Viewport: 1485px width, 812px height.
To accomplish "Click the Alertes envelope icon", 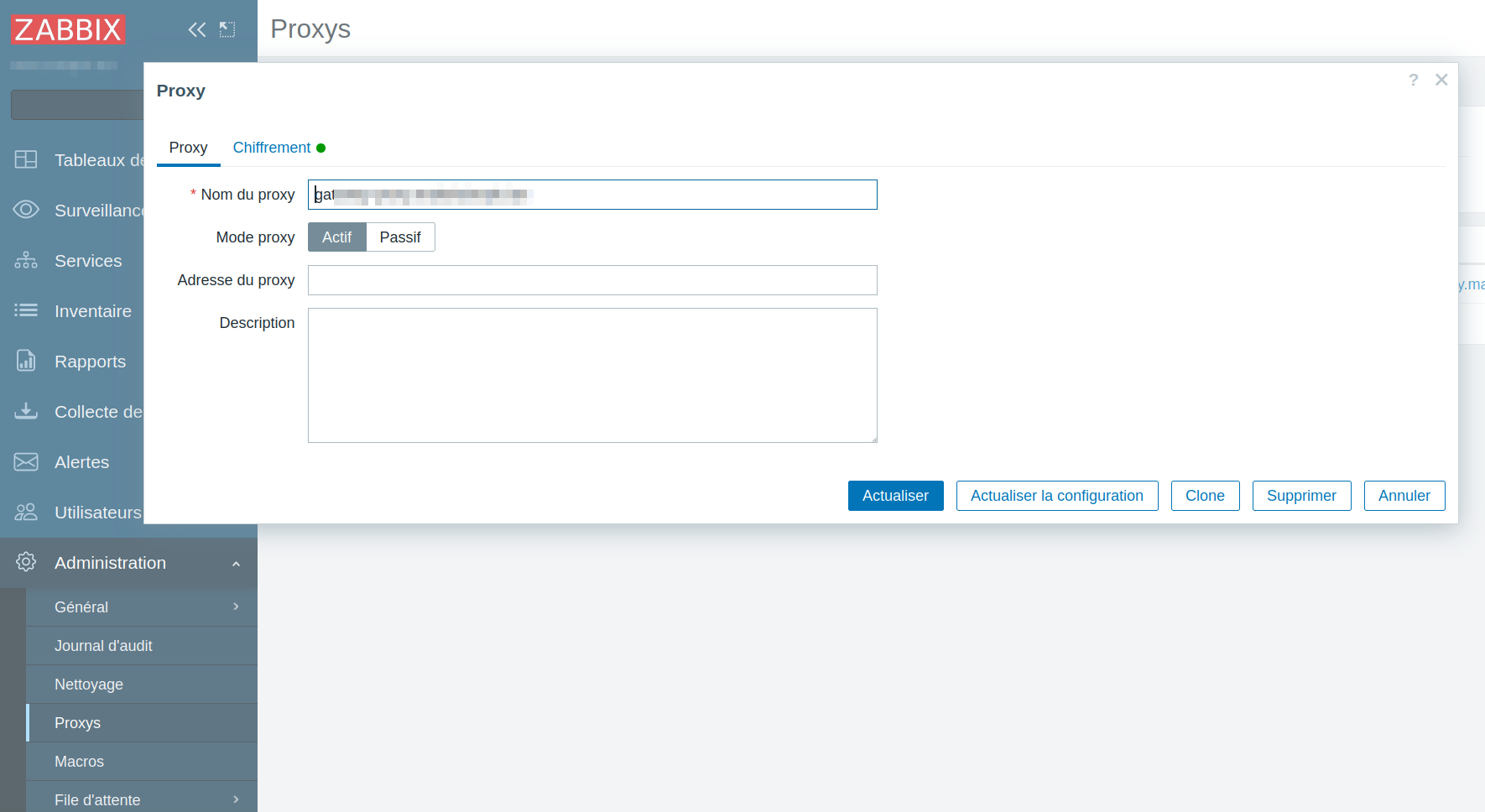I will click(x=26, y=462).
